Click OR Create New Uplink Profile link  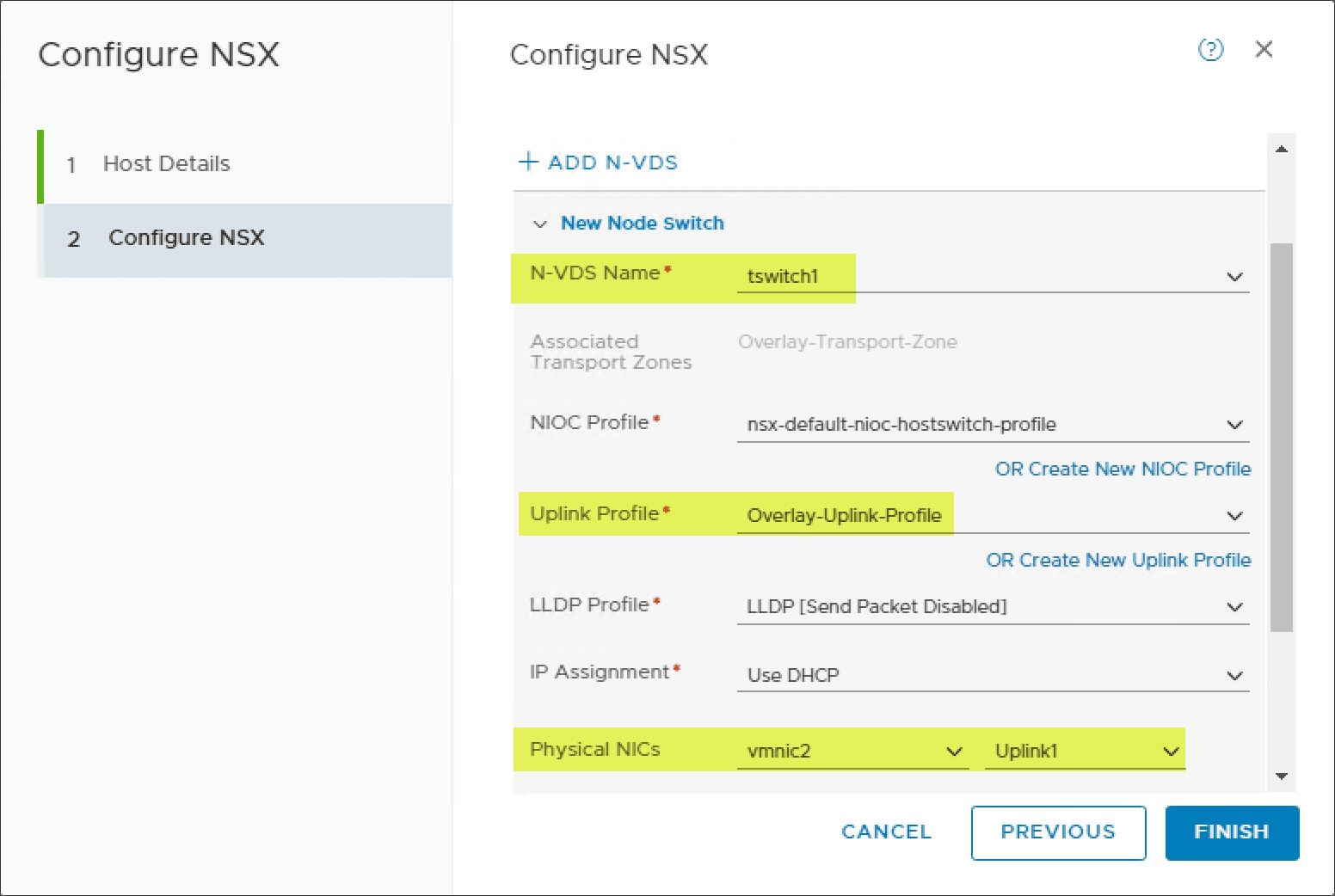[1118, 561]
